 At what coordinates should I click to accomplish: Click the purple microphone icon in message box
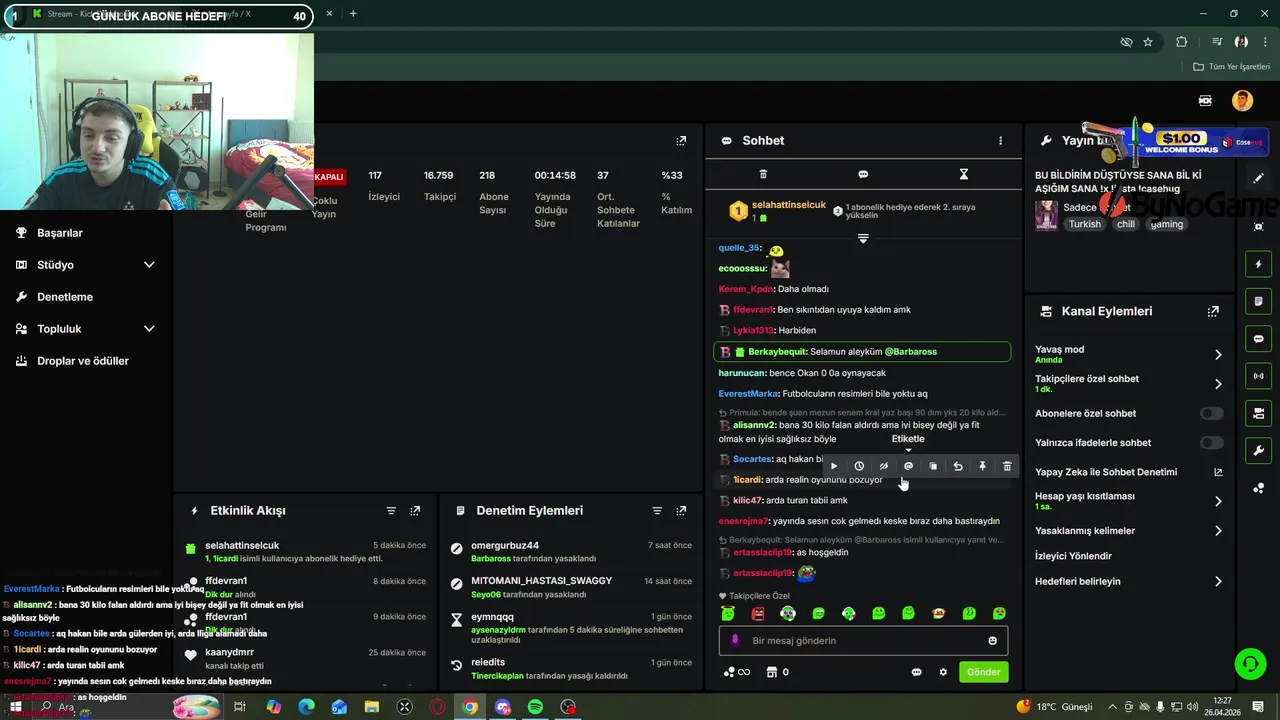[735, 641]
